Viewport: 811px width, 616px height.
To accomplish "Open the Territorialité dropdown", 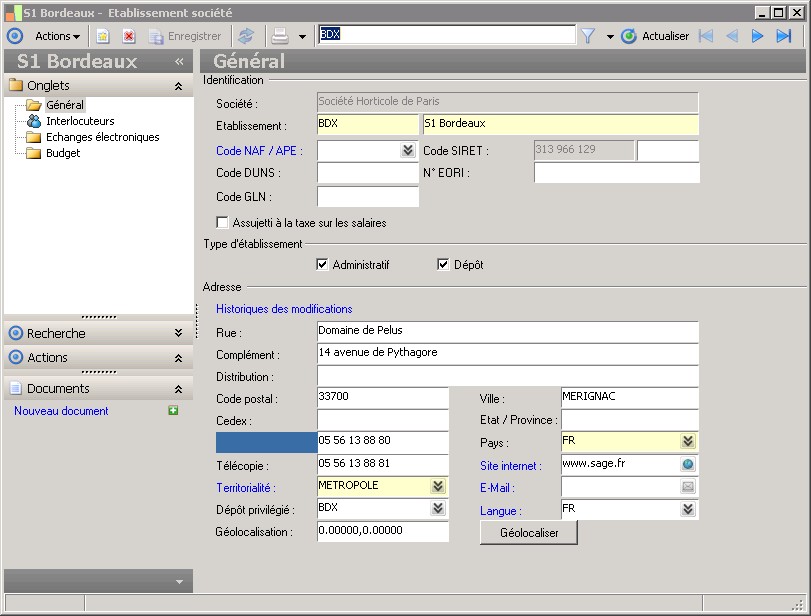I will point(438,486).
